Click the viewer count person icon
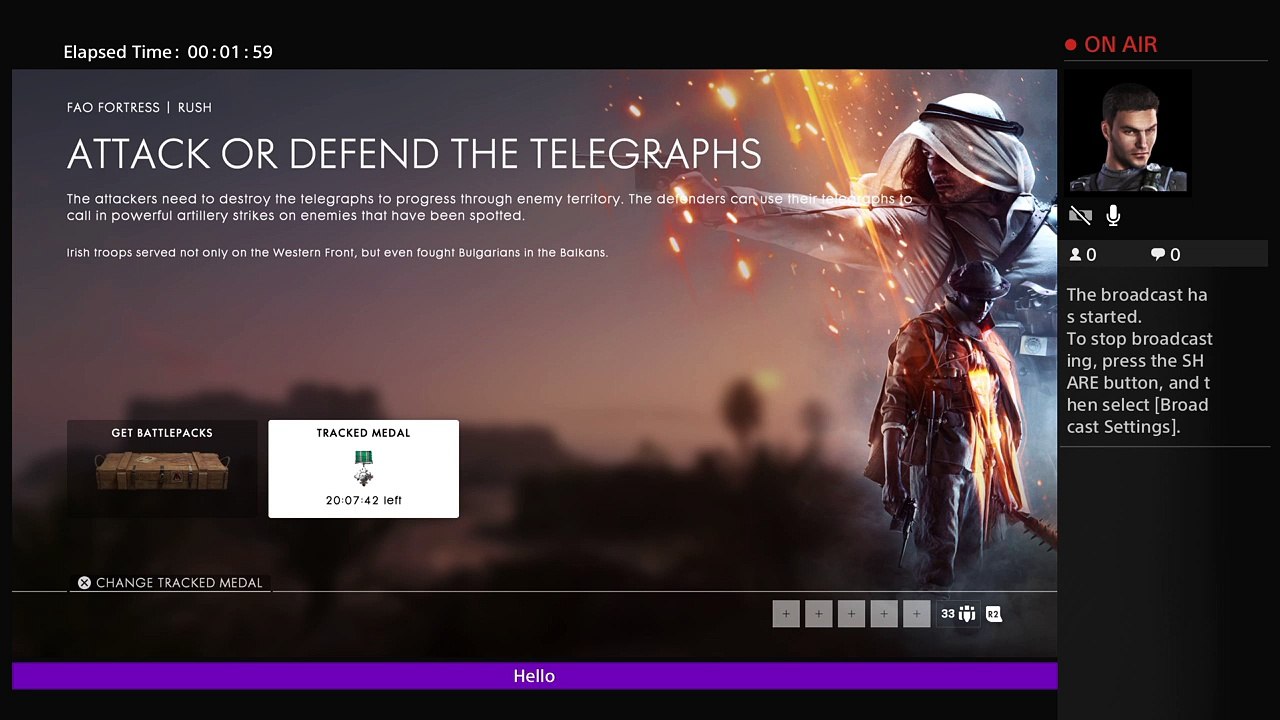1280x720 pixels. click(1076, 255)
